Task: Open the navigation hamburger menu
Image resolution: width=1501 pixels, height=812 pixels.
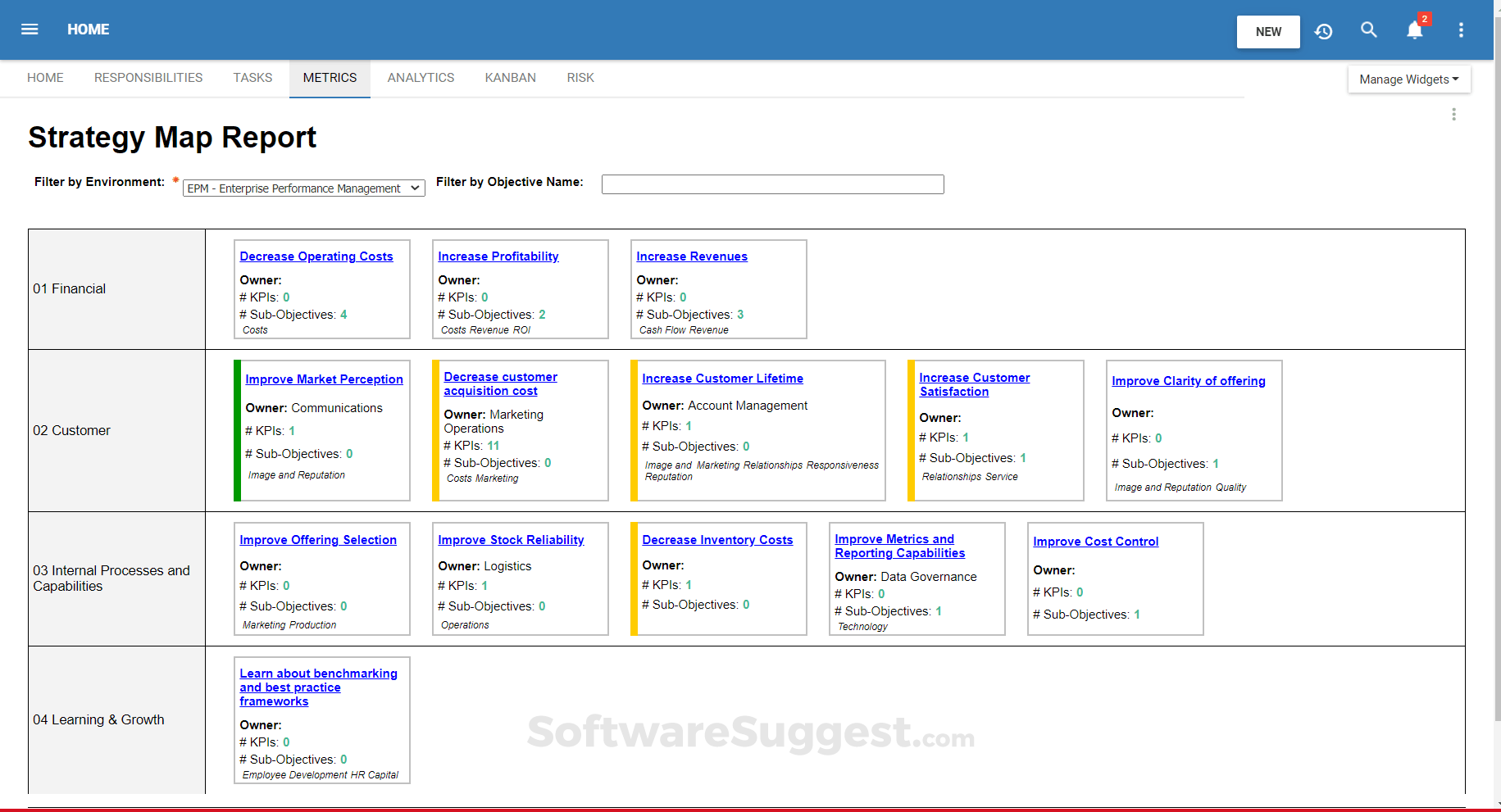Action: (x=30, y=29)
